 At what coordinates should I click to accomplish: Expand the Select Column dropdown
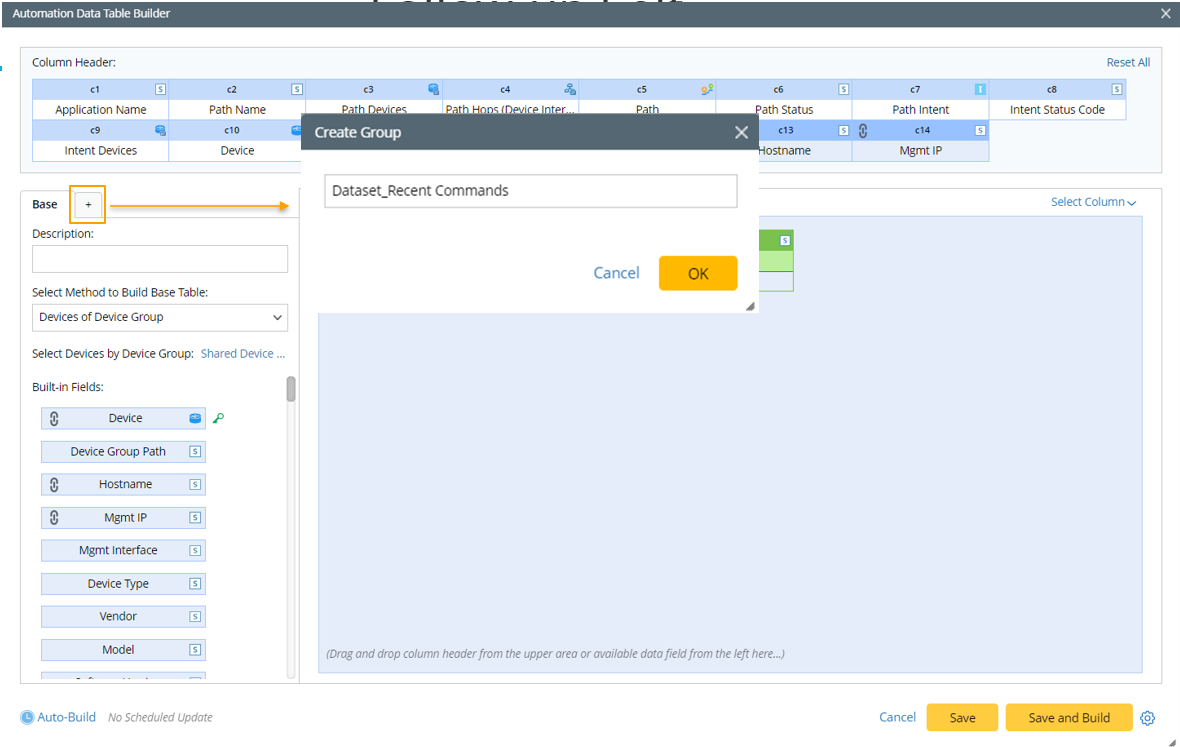click(1093, 202)
